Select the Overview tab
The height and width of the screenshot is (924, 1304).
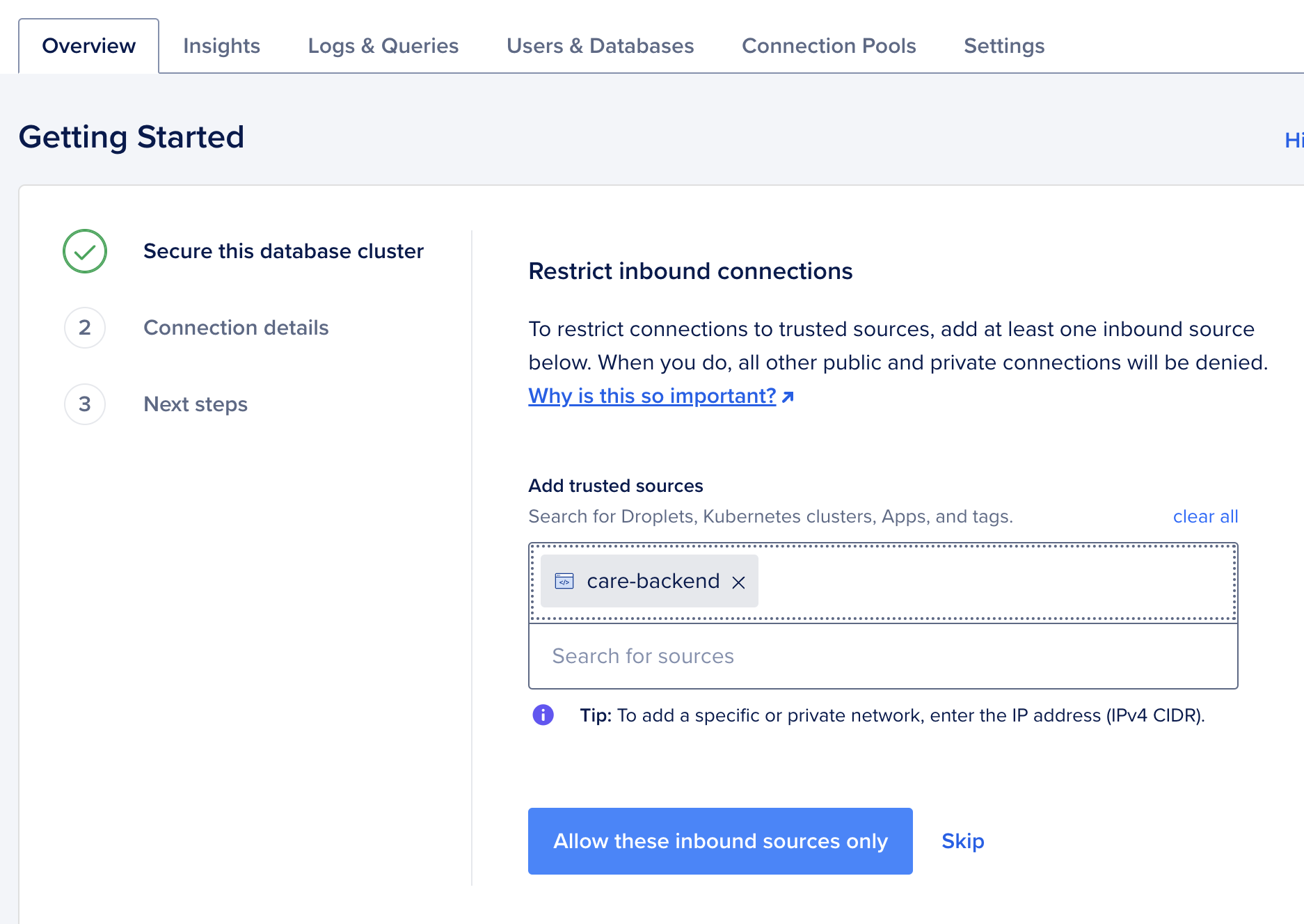click(x=89, y=45)
